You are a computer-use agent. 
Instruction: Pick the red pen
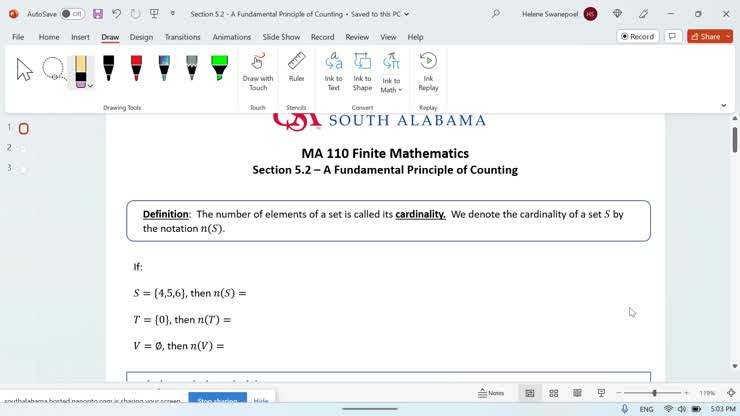tap(136, 68)
